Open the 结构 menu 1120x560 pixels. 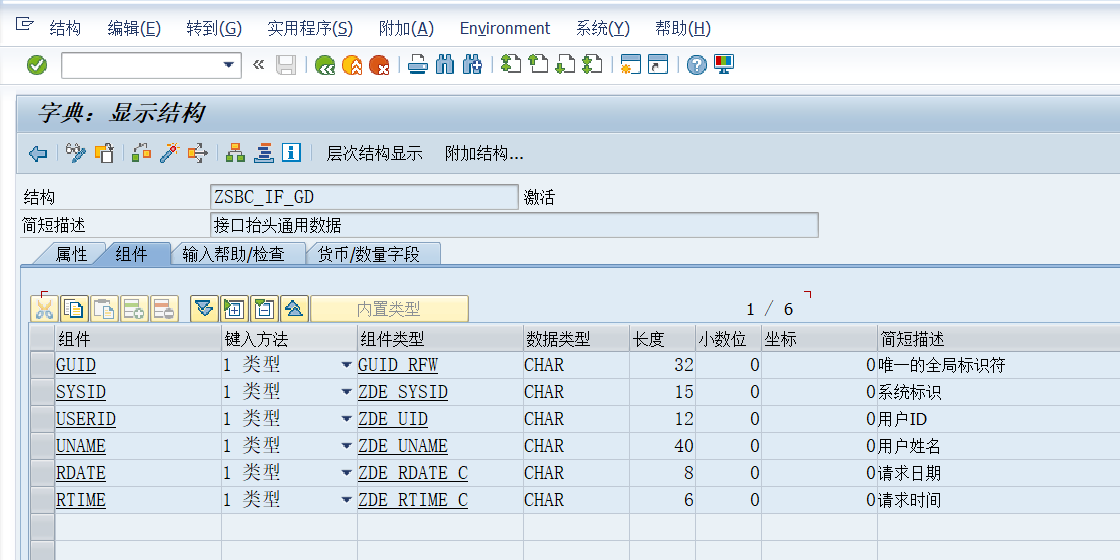[65, 29]
